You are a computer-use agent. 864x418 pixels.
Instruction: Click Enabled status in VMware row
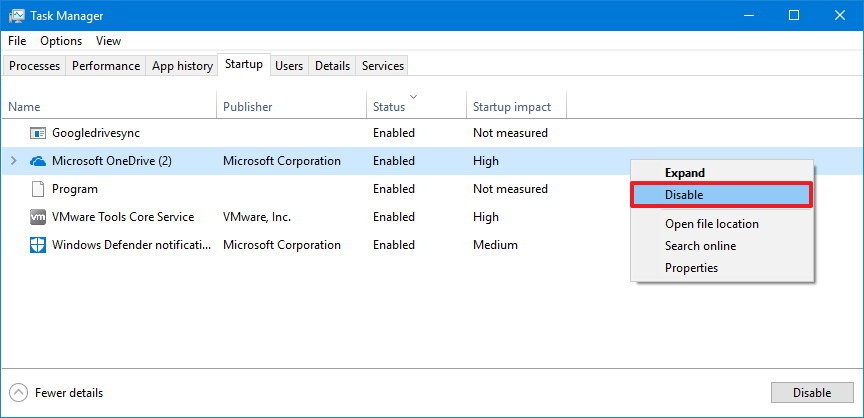[x=394, y=217]
